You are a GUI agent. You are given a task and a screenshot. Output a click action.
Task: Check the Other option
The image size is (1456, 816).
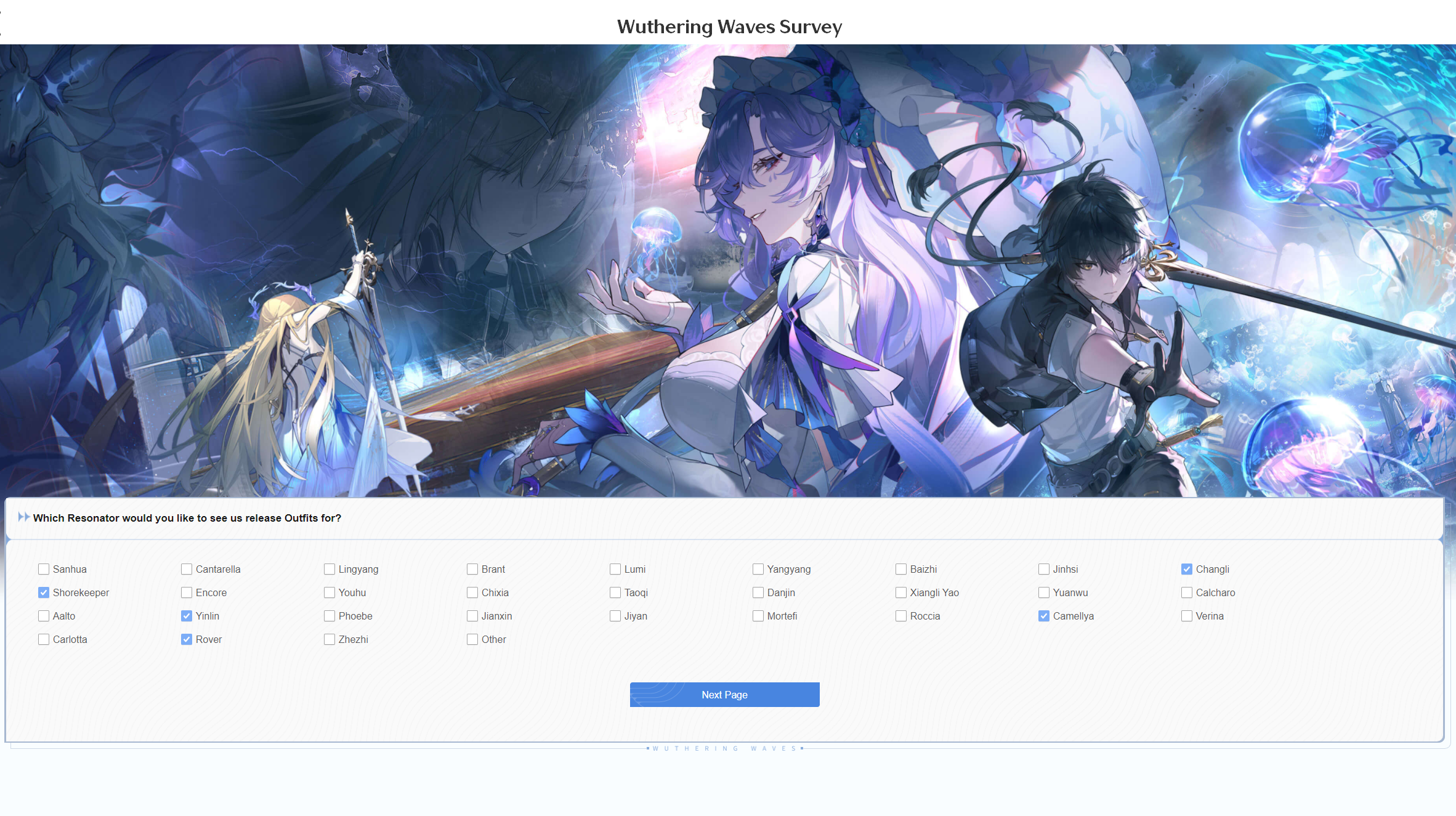(472, 639)
